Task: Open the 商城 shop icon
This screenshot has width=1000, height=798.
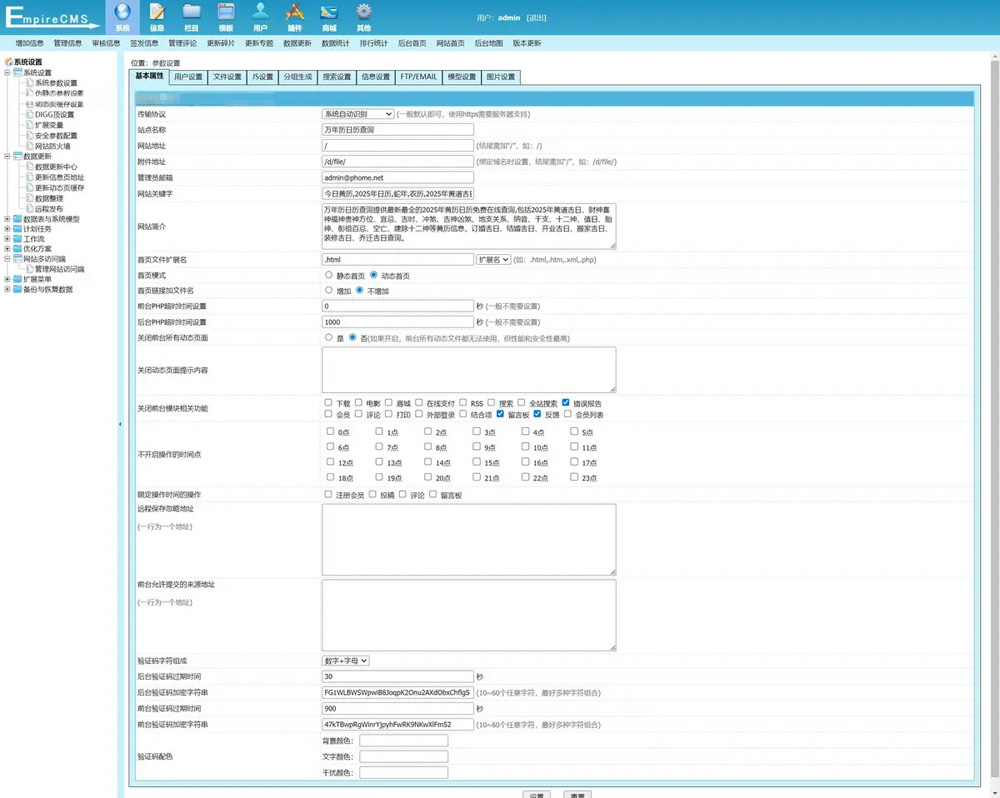Action: (x=329, y=14)
